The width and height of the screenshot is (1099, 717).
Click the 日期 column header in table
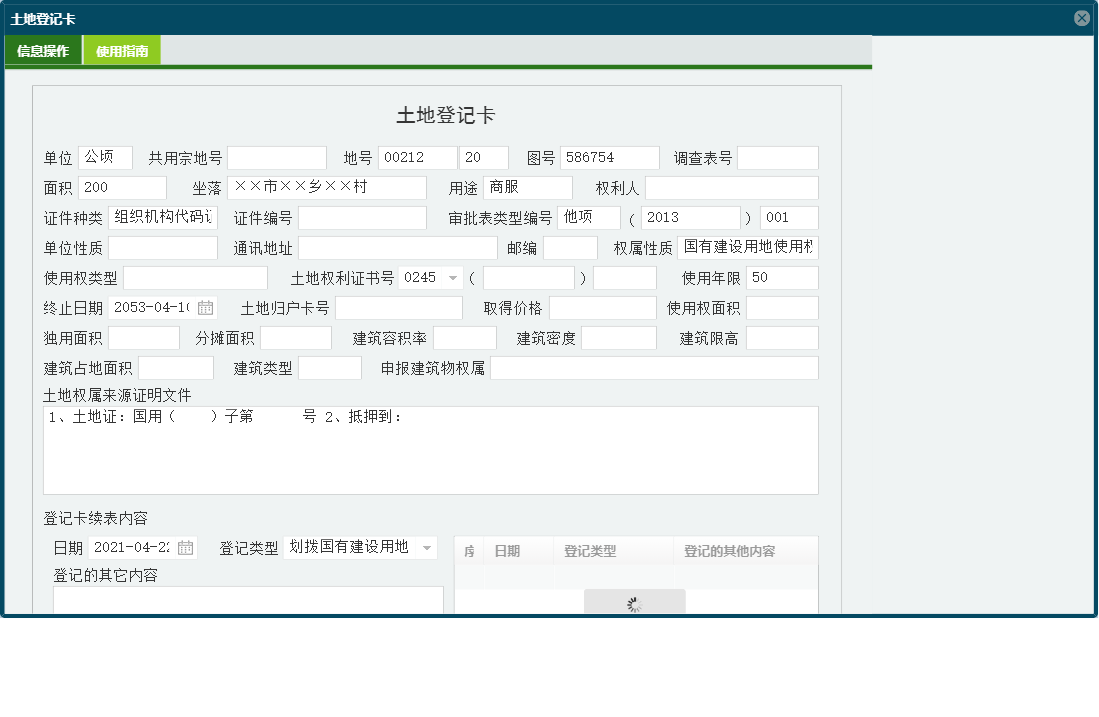click(507, 551)
